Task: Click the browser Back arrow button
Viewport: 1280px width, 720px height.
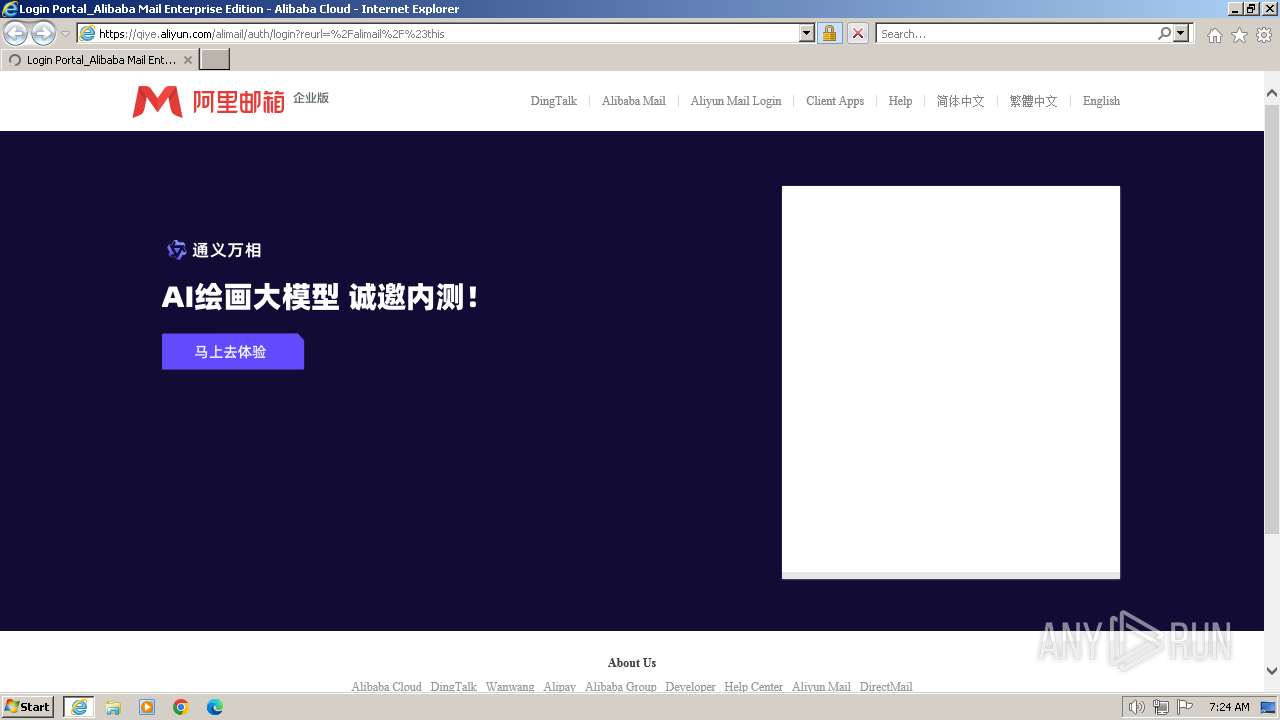Action: pyautogui.click(x=16, y=34)
